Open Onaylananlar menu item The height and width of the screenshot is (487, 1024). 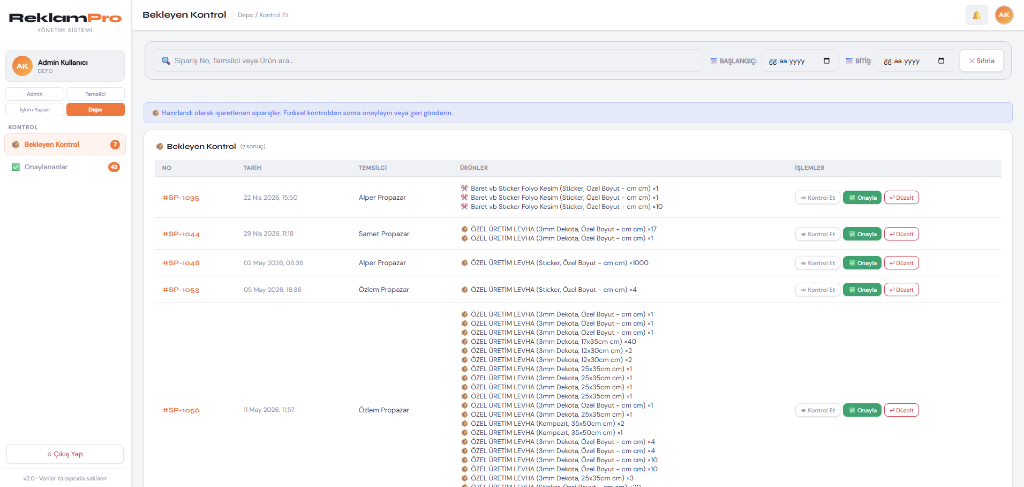pos(65,167)
